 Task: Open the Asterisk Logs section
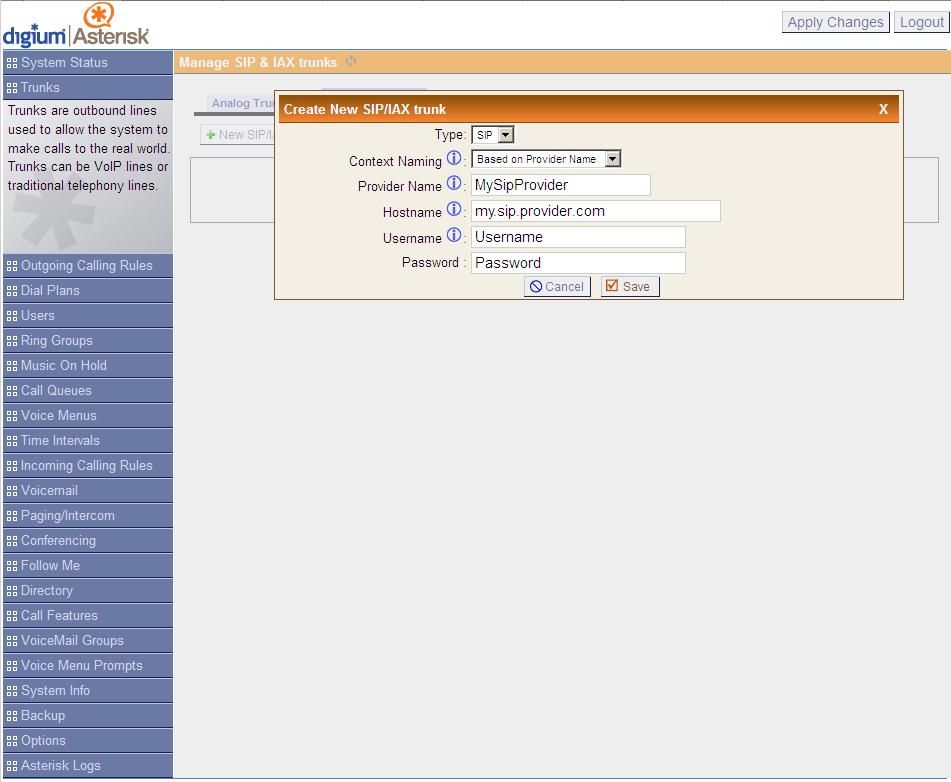tap(60, 765)
